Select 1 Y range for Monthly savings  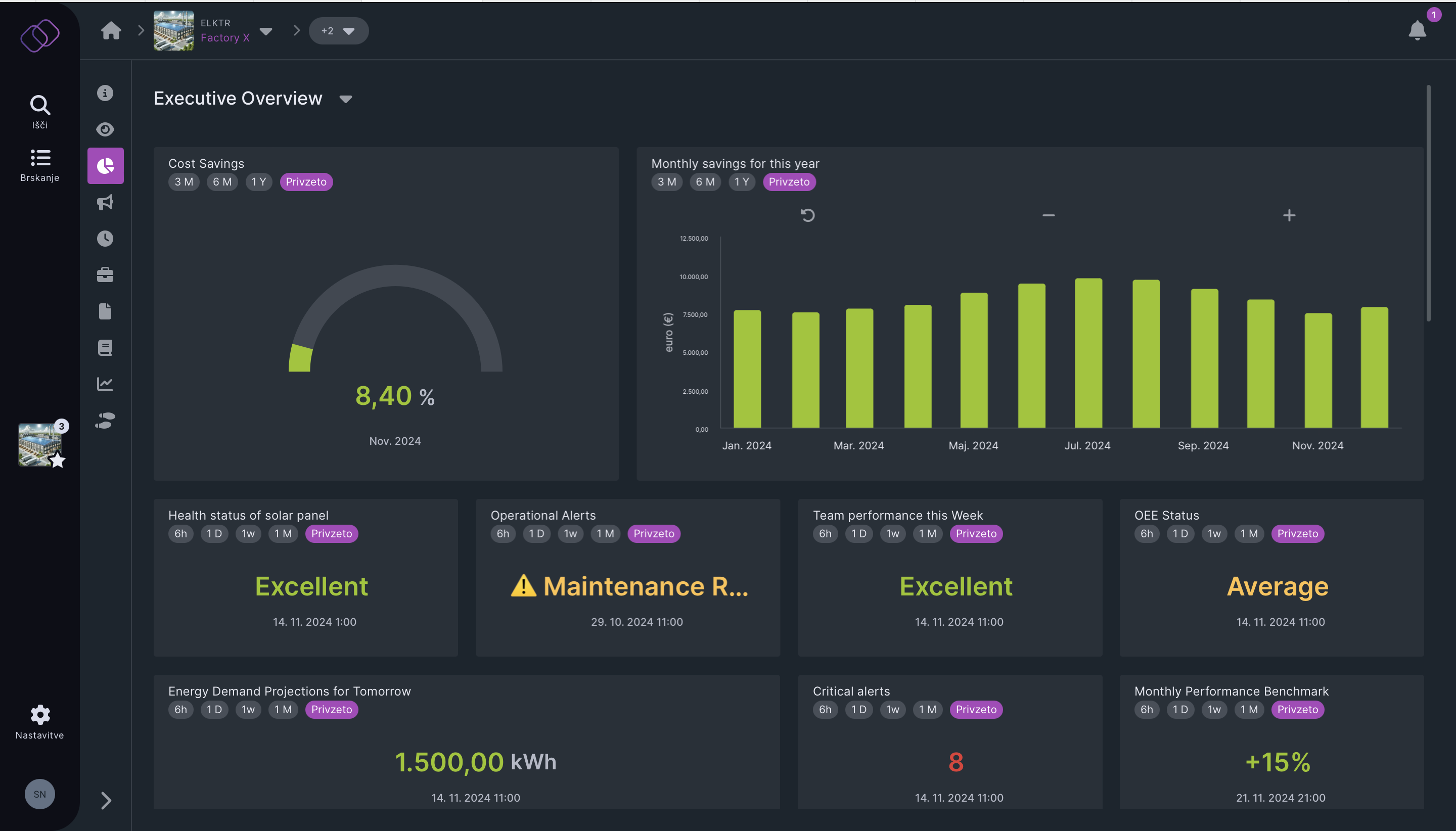742,182
